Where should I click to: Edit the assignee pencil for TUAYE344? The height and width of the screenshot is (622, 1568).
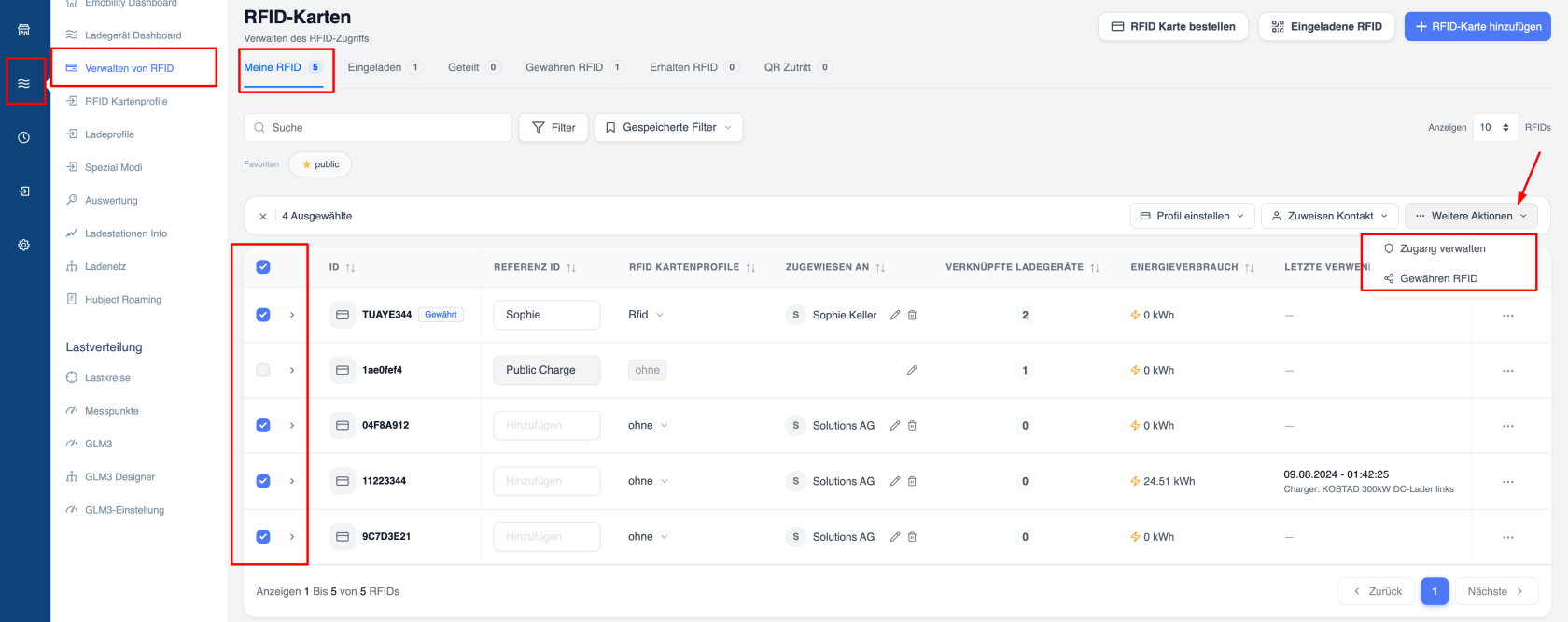(895, 315)
